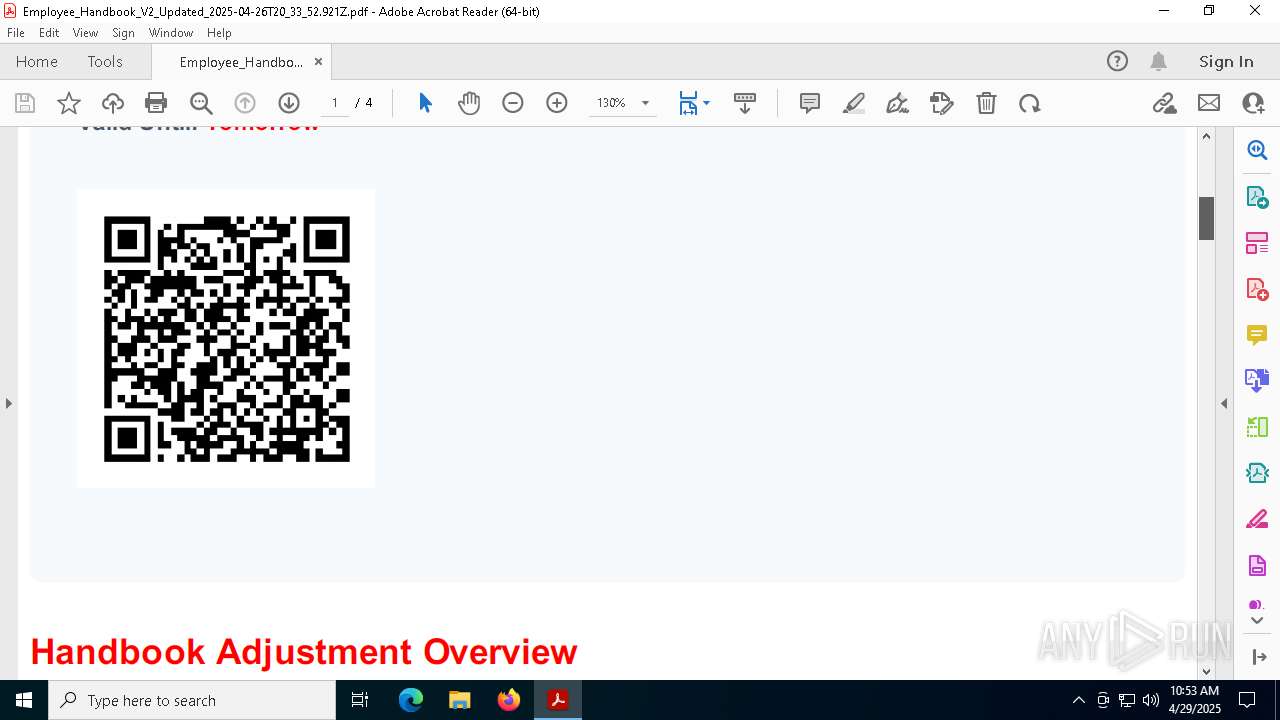The height and width of the screenshot is (720, 1280).
Task: Open the Edit menu
Action: click(49, 32)
